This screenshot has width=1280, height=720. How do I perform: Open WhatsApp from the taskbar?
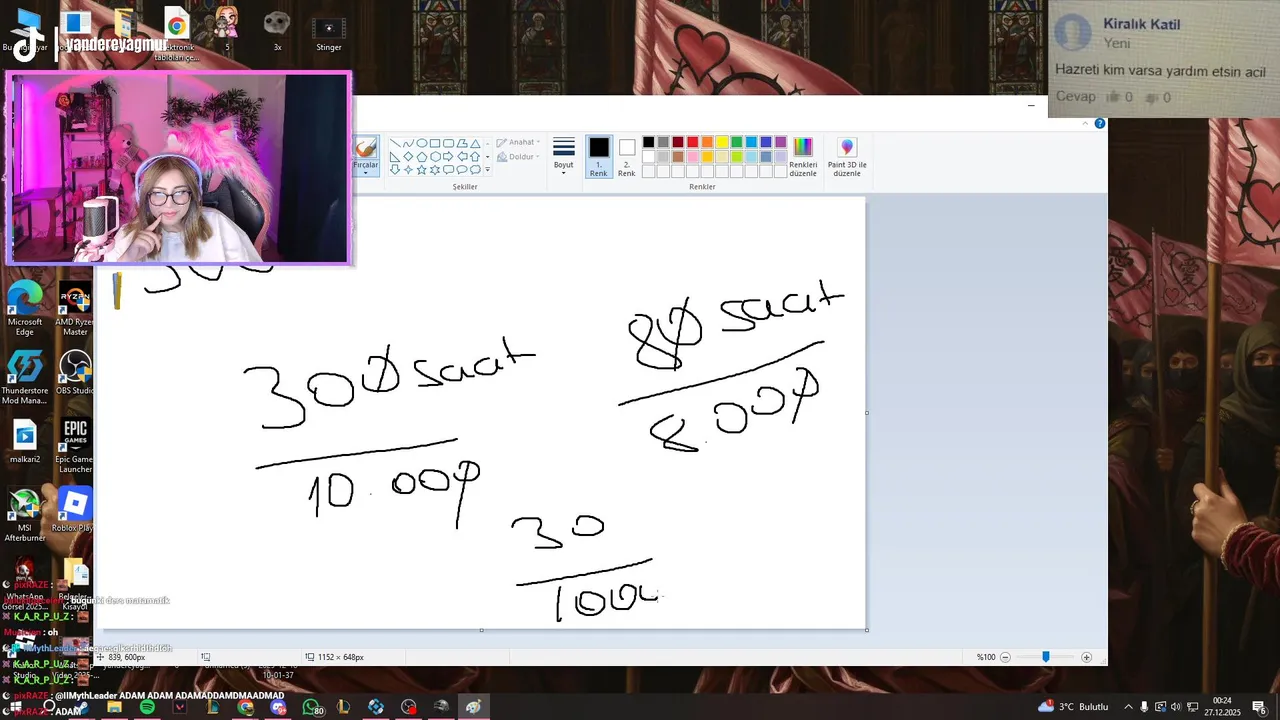pos(311,707)
